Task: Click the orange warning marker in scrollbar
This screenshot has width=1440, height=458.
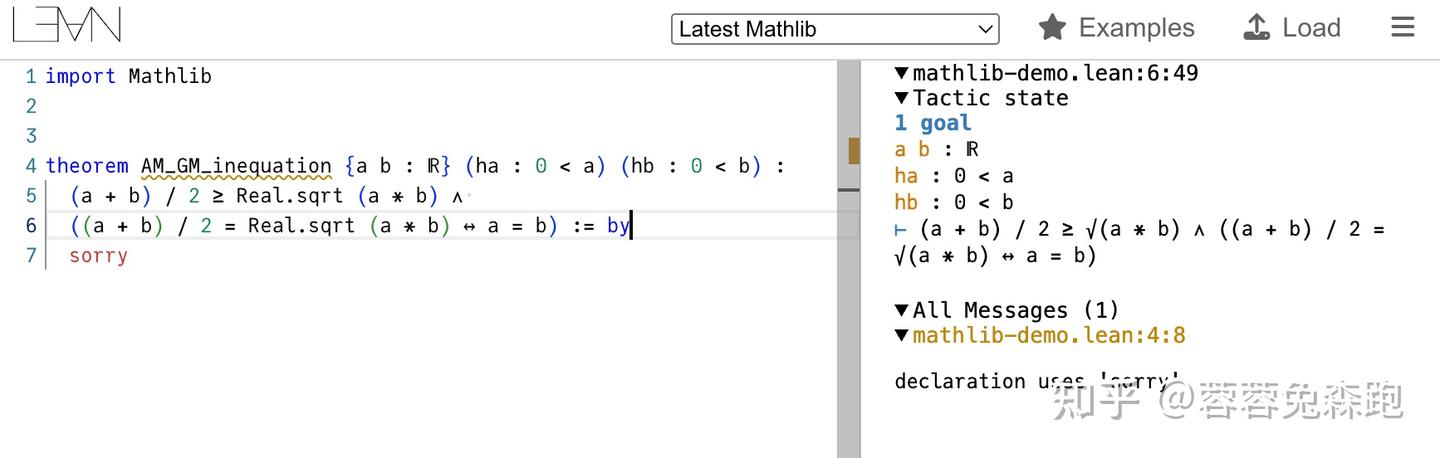Action: click(853, 150)
